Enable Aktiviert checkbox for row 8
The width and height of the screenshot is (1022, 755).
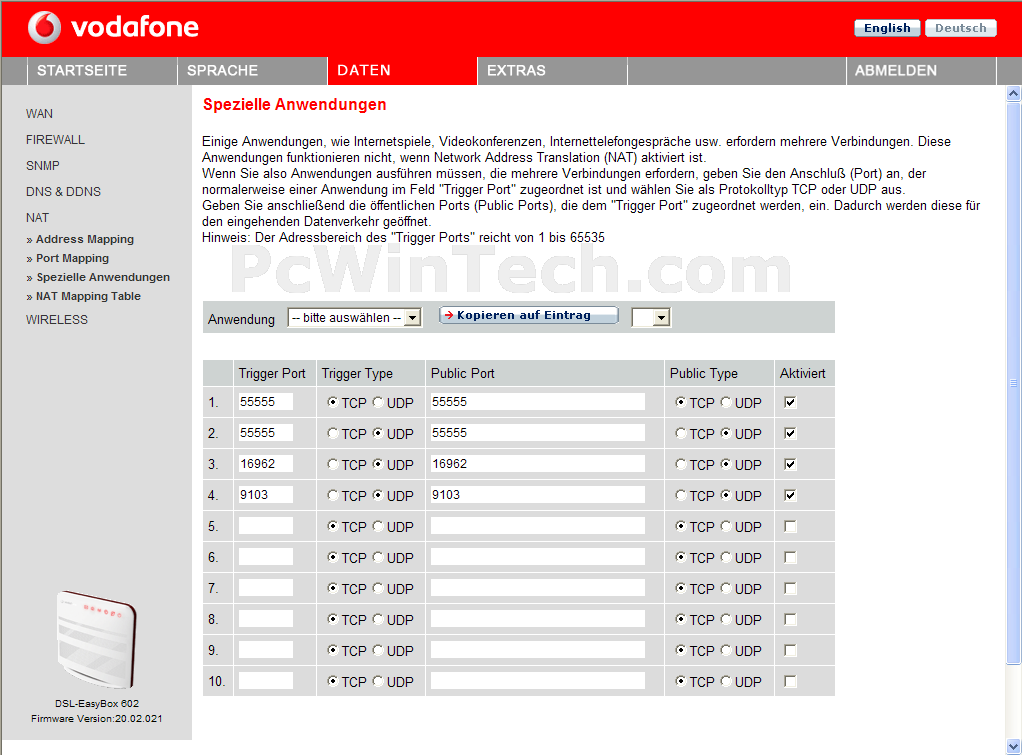coord(790,619)
